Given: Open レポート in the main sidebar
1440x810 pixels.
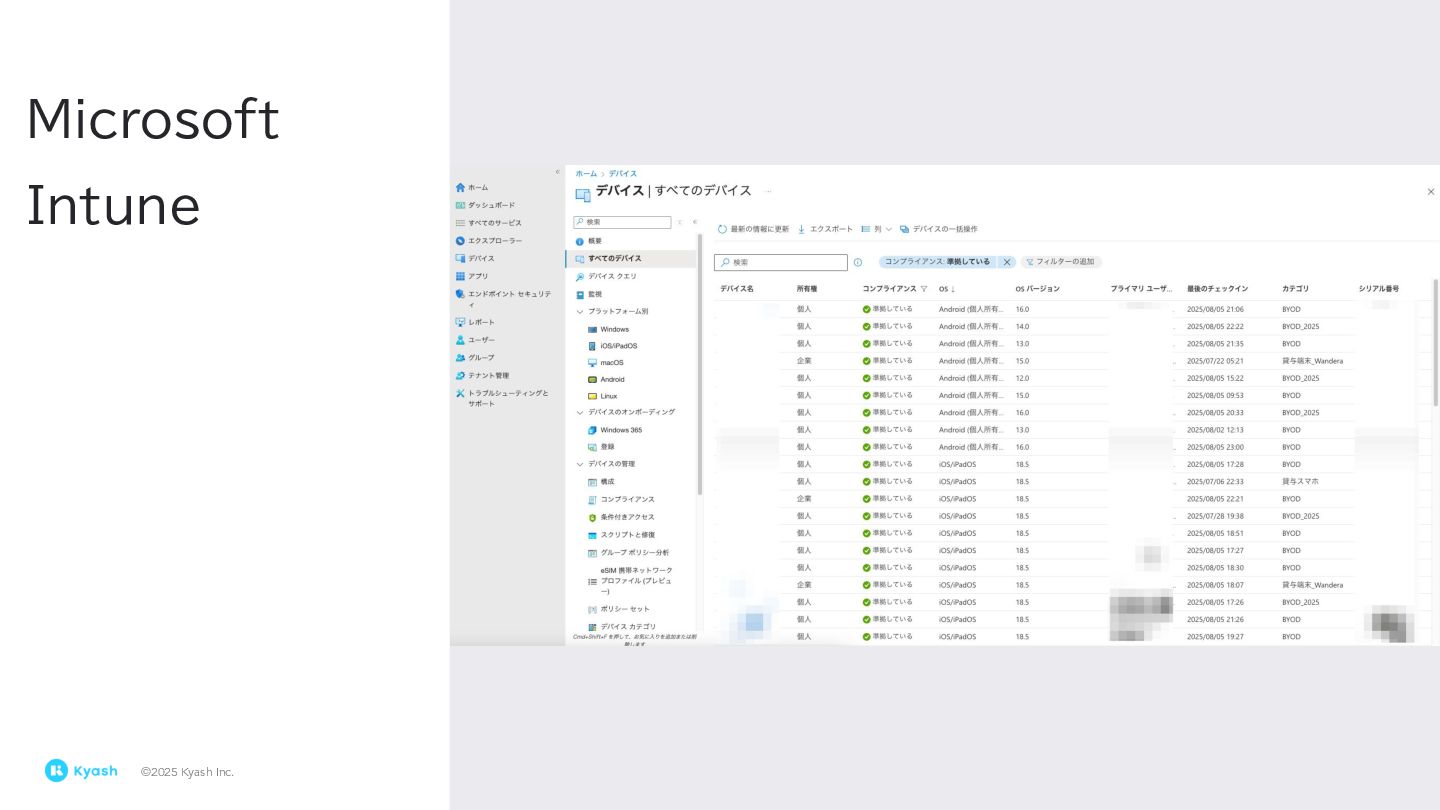Looking at the screenshot, I should 475,322.
